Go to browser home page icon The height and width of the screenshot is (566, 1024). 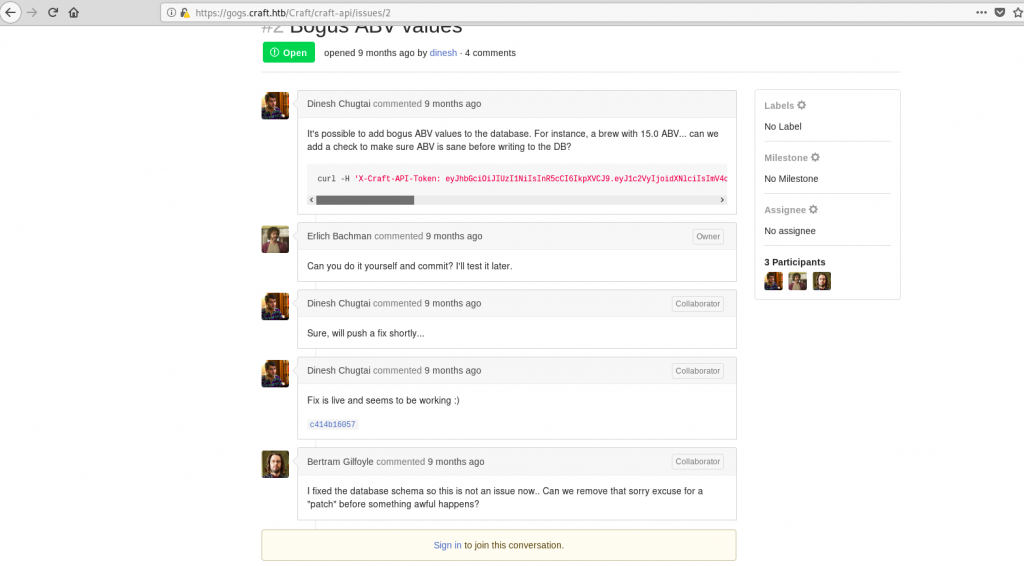74,12
